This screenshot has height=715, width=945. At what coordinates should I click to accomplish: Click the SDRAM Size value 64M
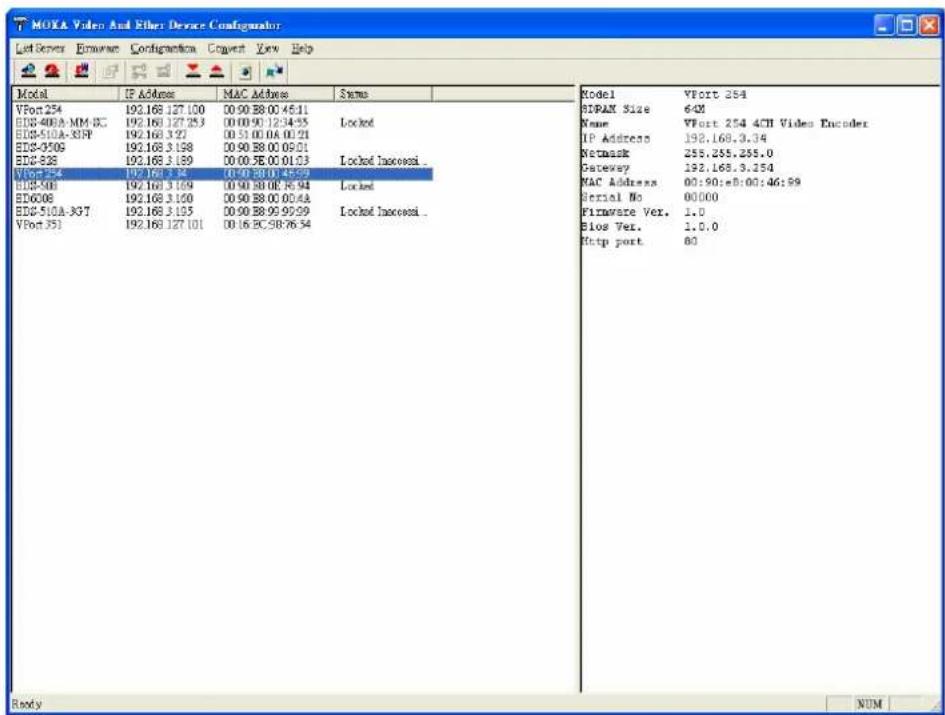[694, 109]
